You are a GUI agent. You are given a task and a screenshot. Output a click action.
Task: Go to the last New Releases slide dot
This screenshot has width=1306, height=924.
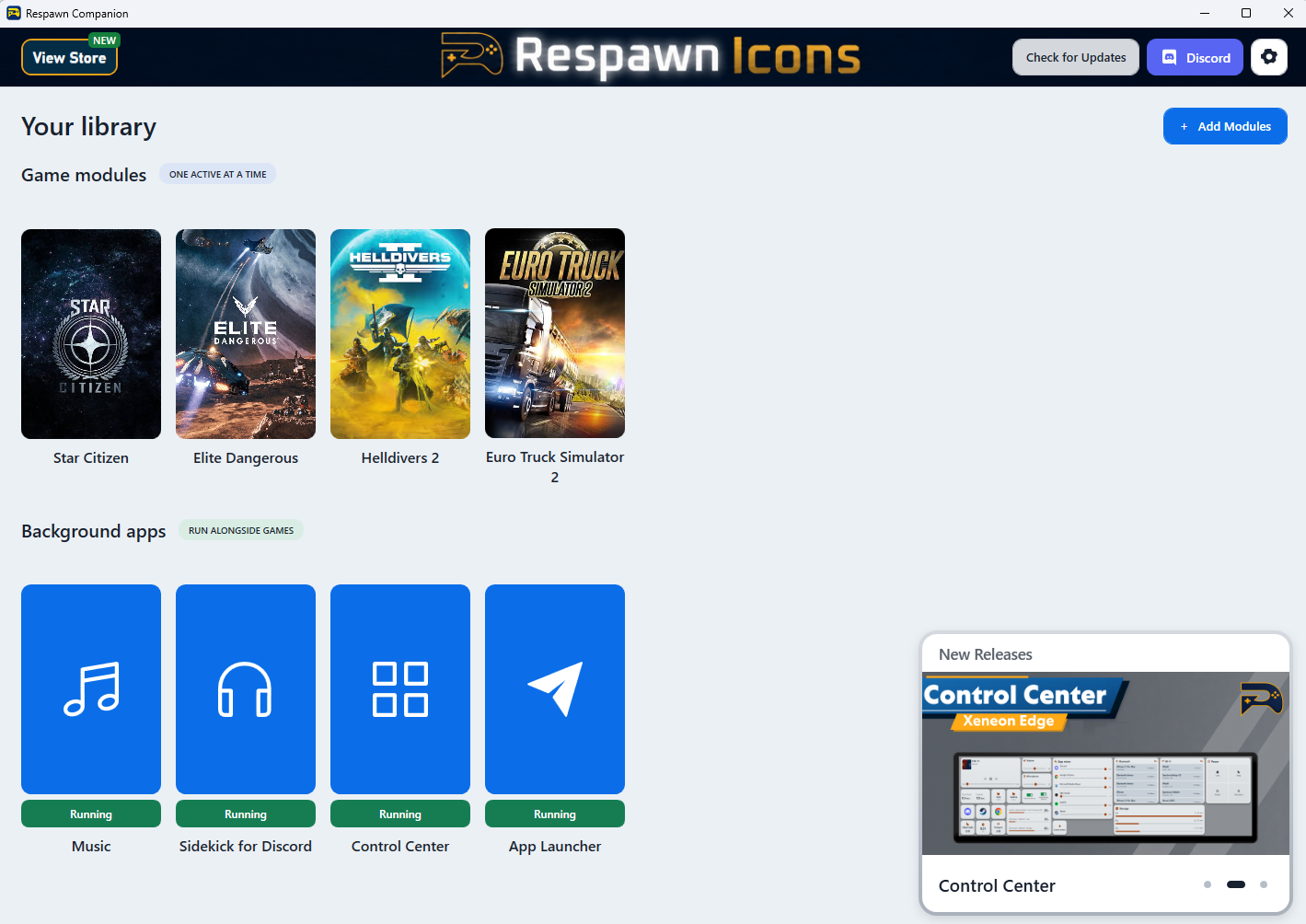click(x=1264, y=884)
